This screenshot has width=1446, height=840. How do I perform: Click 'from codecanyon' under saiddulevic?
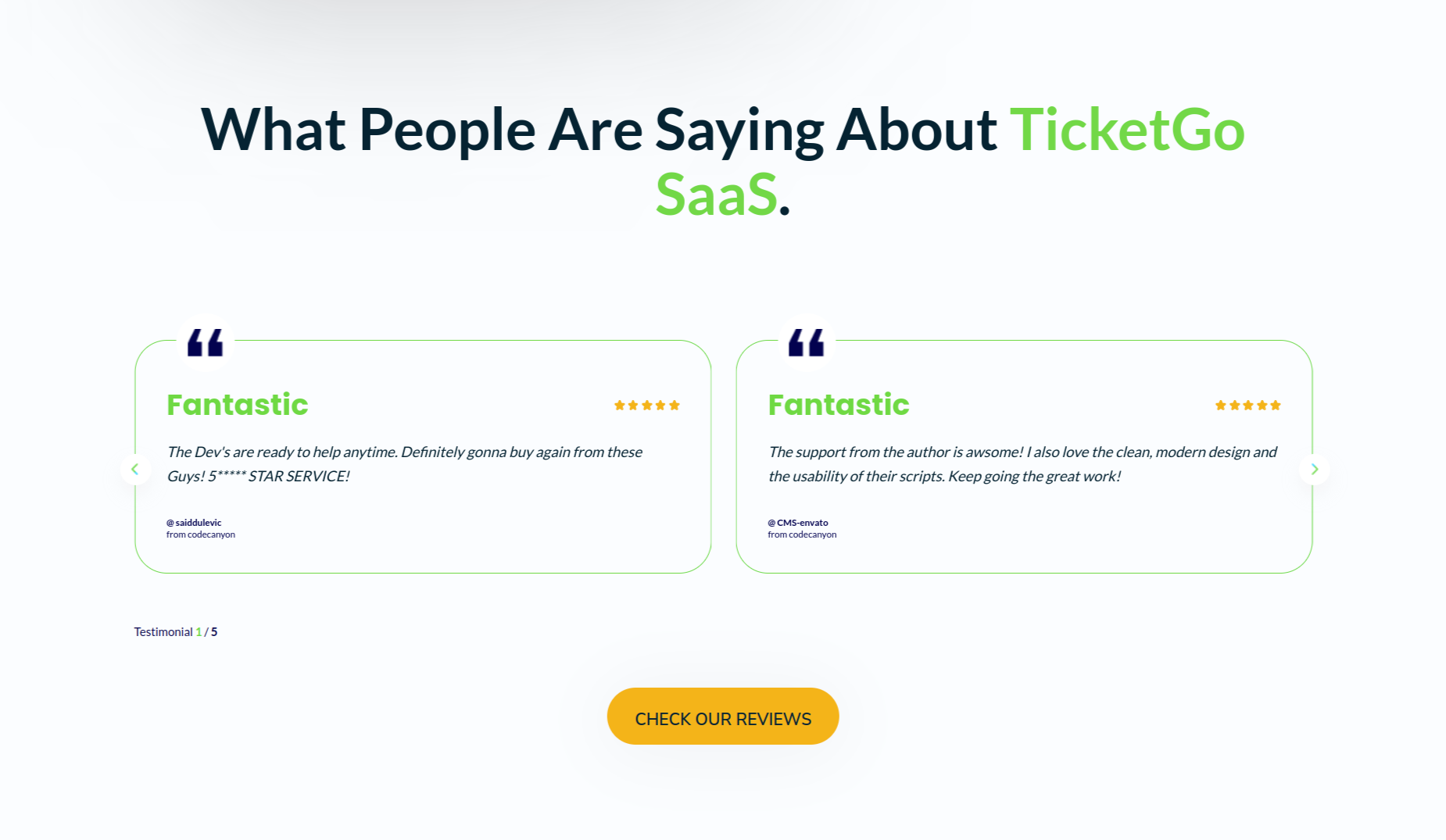click(201, 534)
